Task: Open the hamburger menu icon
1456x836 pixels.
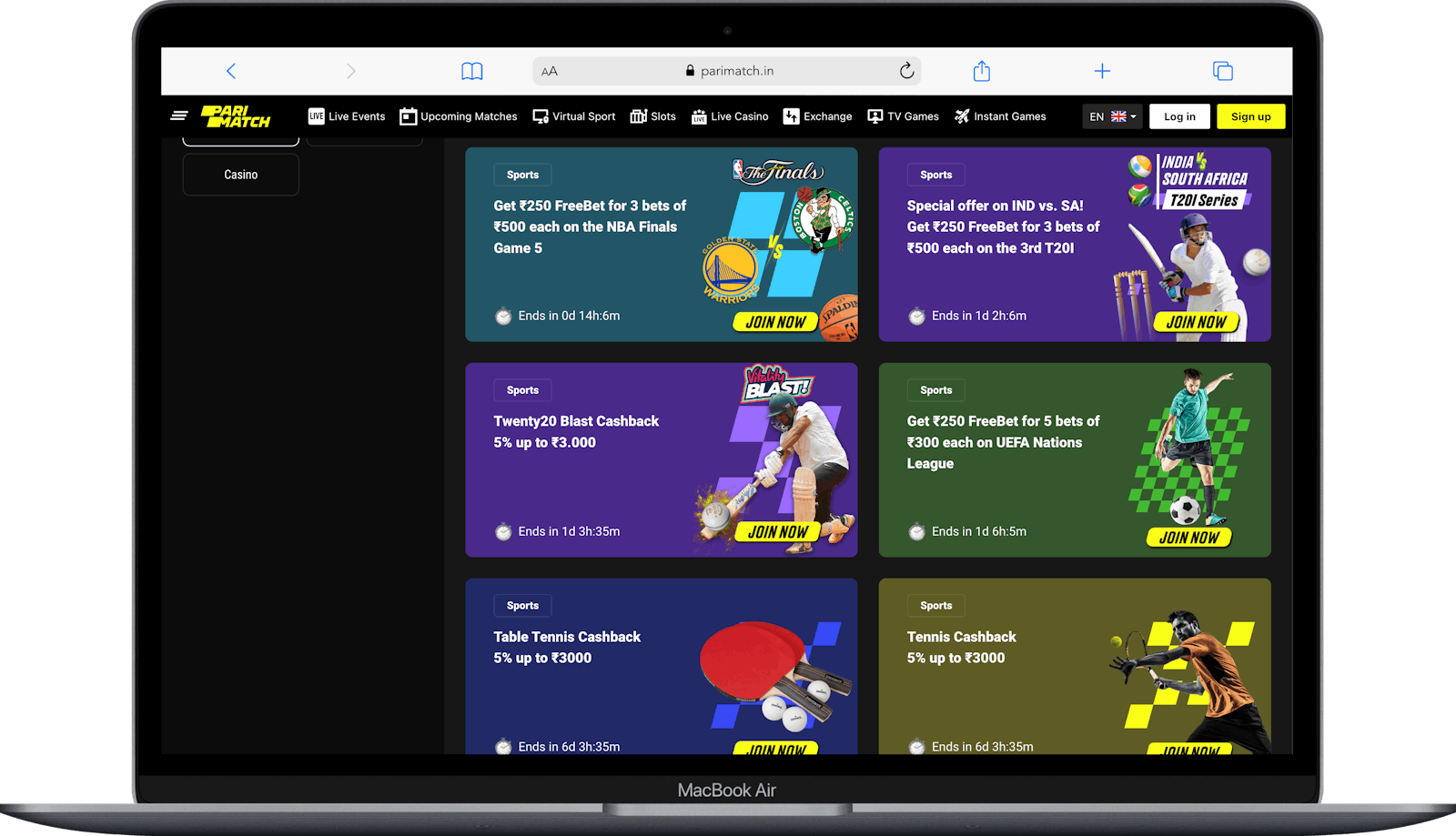Action: click(179, 116)
